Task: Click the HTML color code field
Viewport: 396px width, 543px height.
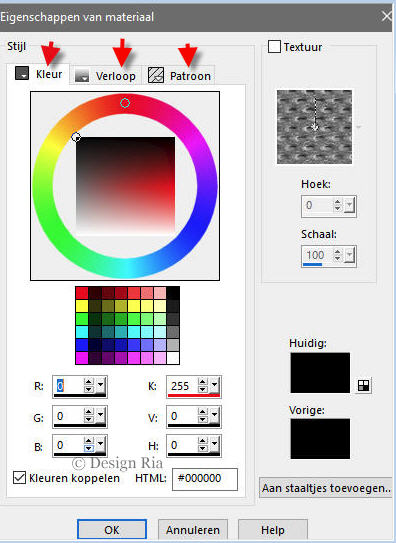Action: (x=205, y=479)
